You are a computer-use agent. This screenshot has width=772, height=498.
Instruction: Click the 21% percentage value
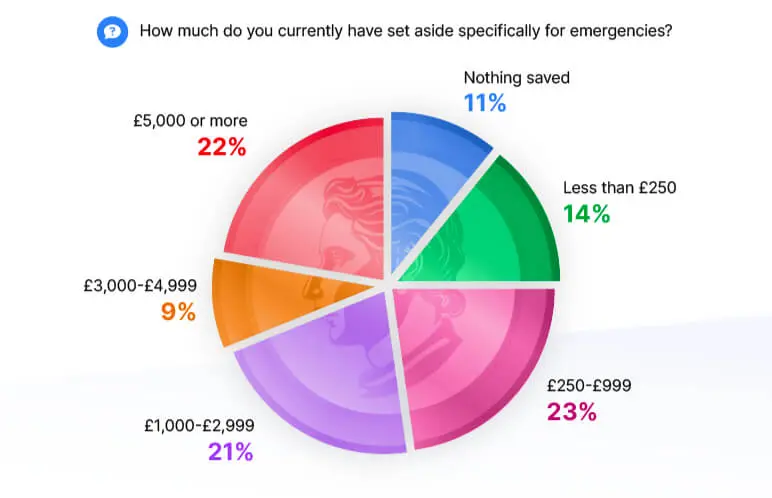point(230,451)
